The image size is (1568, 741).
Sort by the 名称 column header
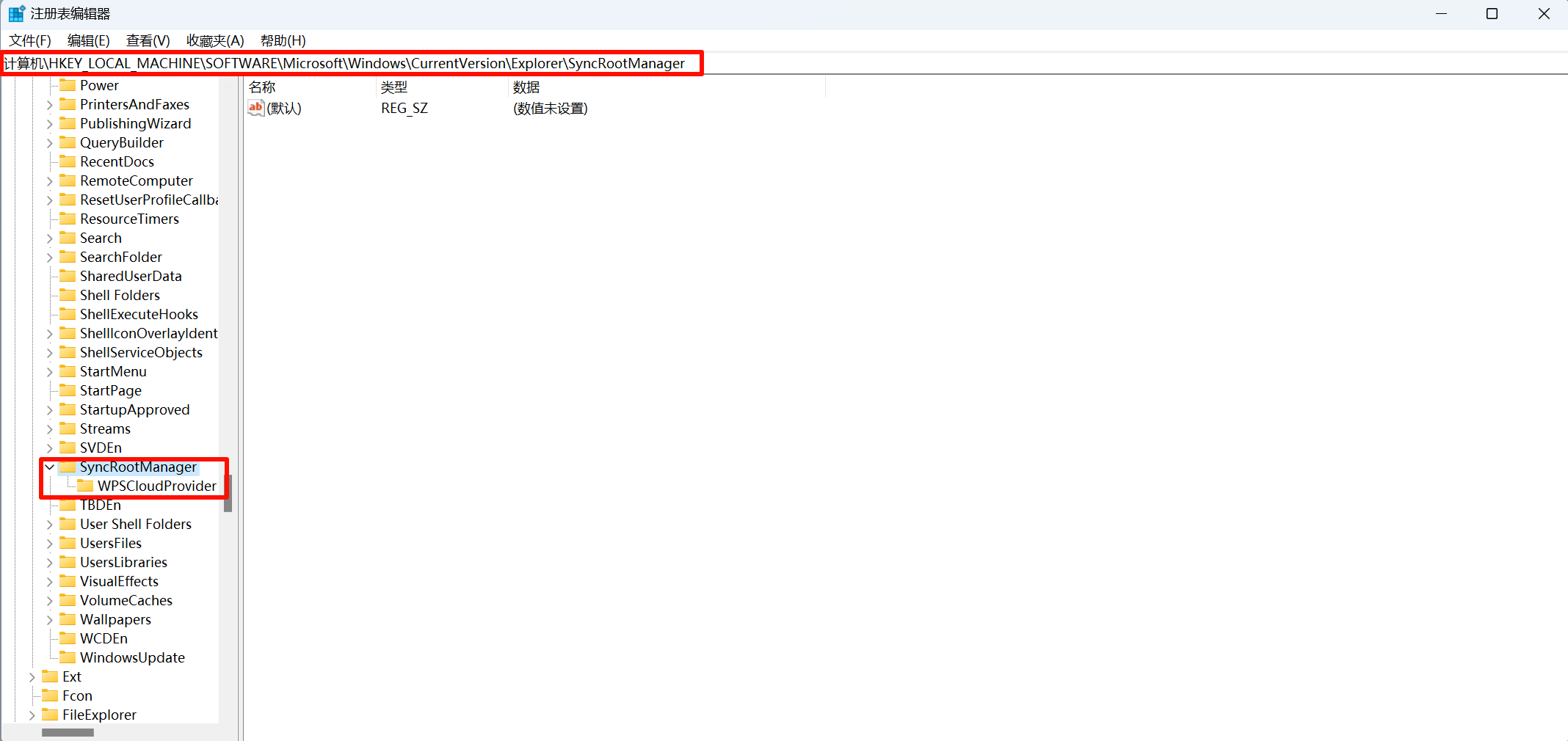click(311, 87)
